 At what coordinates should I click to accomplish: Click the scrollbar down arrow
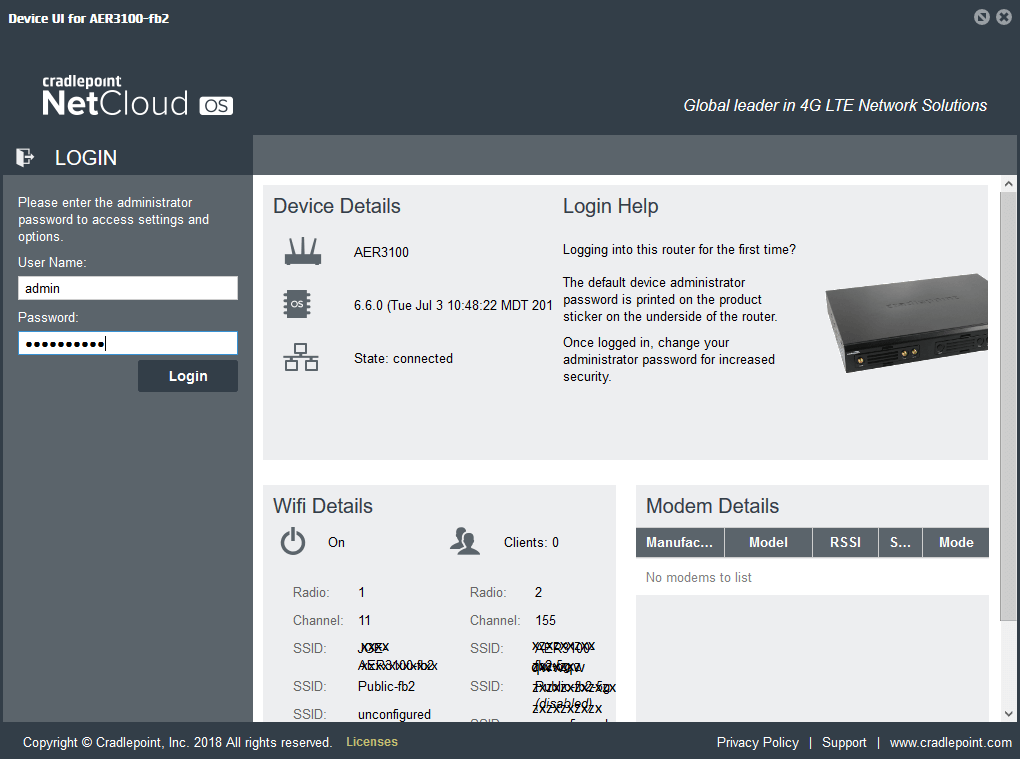[1008, 713]
